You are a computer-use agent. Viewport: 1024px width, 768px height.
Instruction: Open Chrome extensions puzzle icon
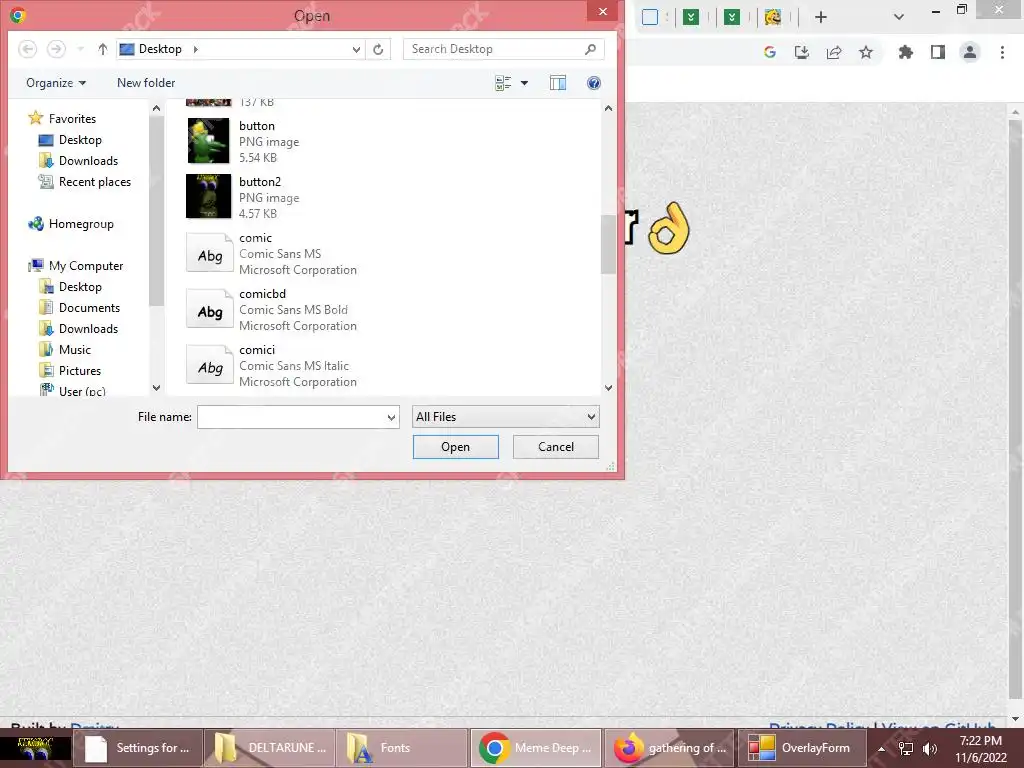tap(905, 52)
